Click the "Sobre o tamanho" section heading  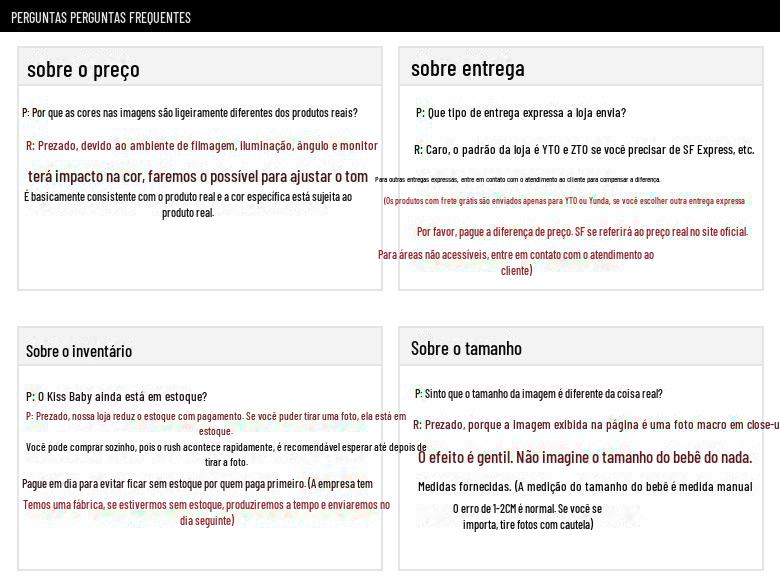(x=466, y=348)
